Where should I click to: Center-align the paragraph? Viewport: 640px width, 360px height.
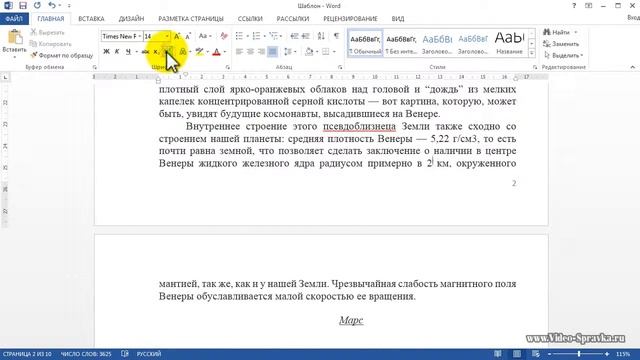pyautogui.click(x=250, y=52)
